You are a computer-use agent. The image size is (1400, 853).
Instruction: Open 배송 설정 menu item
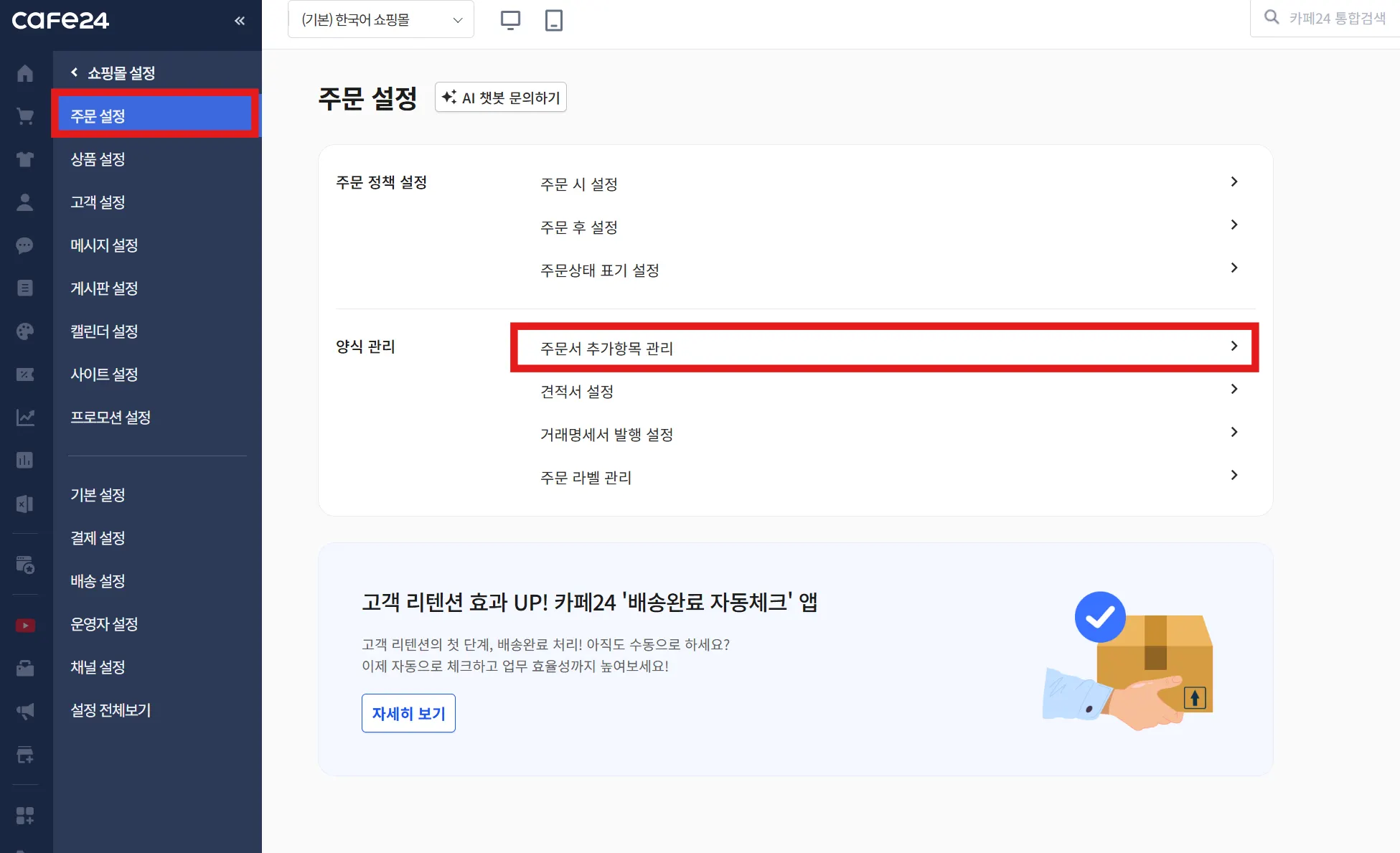click(x=98, y=581)
